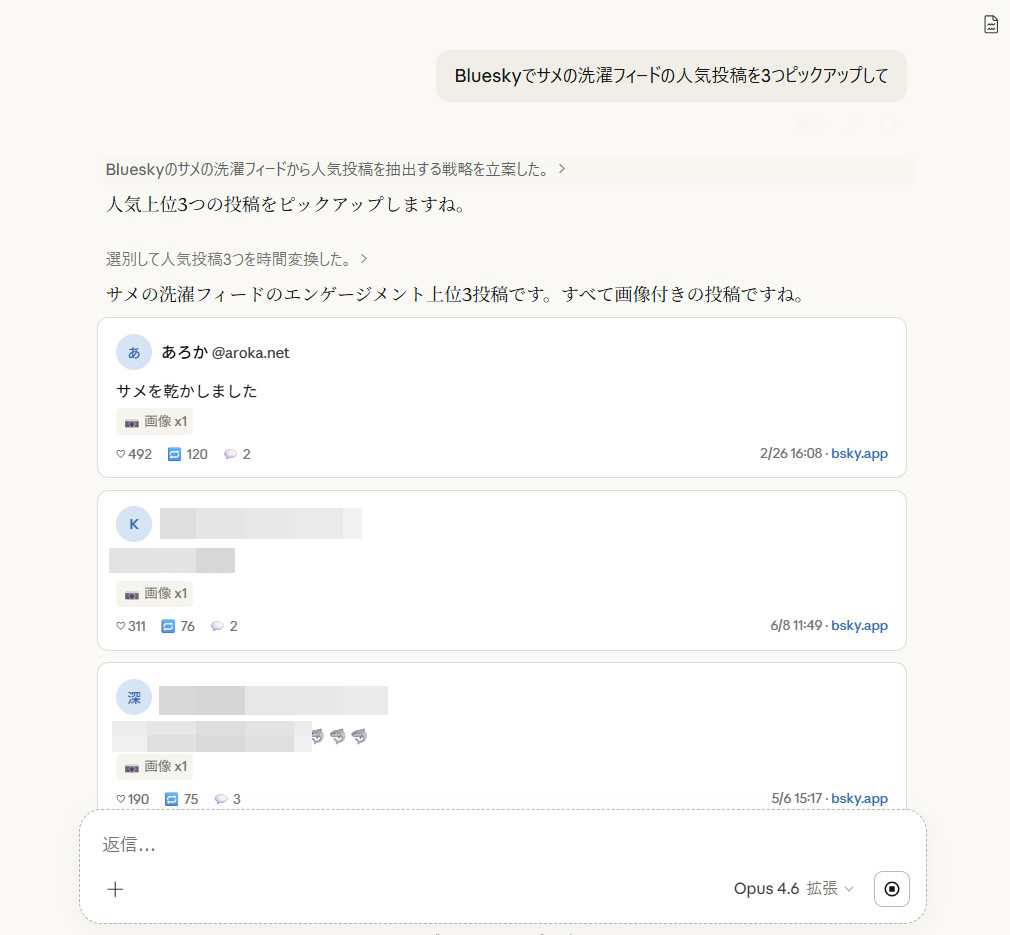The height and width of the screenshot is (935, 1010).
Task: Click the plus attach button
Action: [x=115, y=889]
